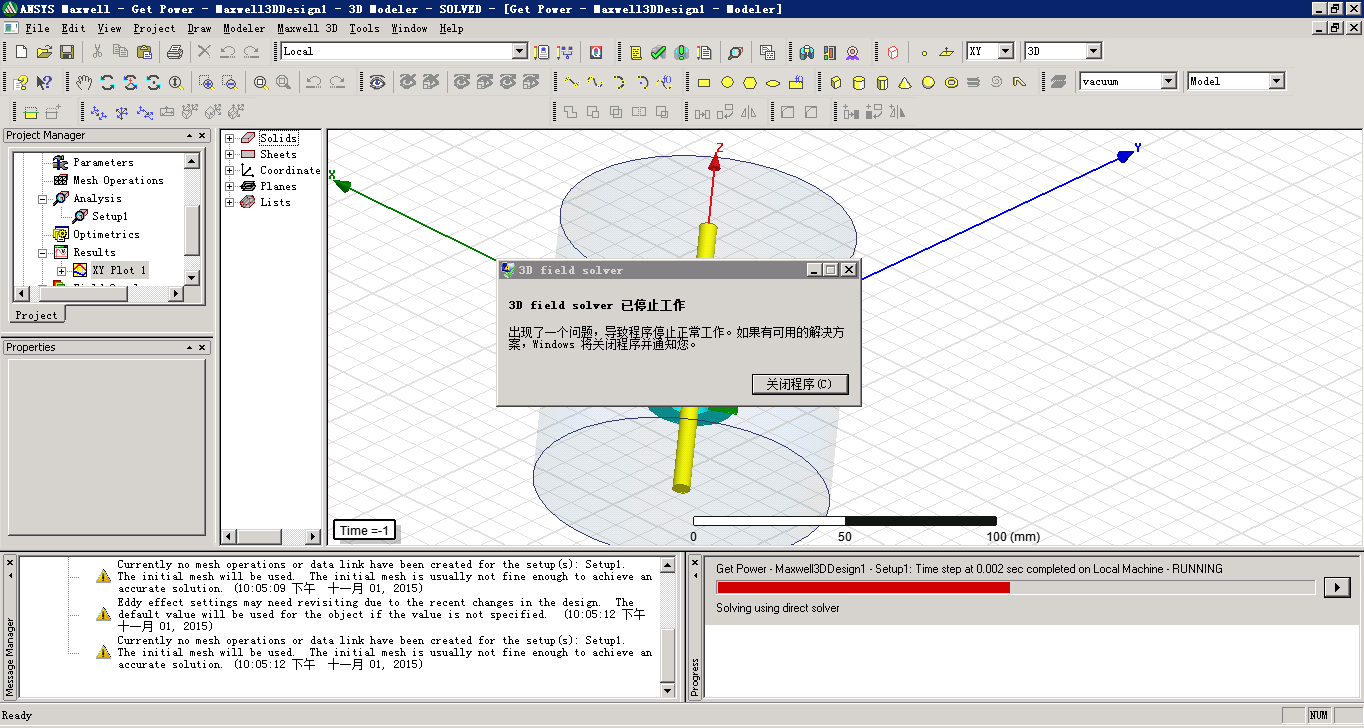This screenshot has width=1364, height=728.
Task: Click the Project Manager vertical scrollbar
Action: pos(192,222)
